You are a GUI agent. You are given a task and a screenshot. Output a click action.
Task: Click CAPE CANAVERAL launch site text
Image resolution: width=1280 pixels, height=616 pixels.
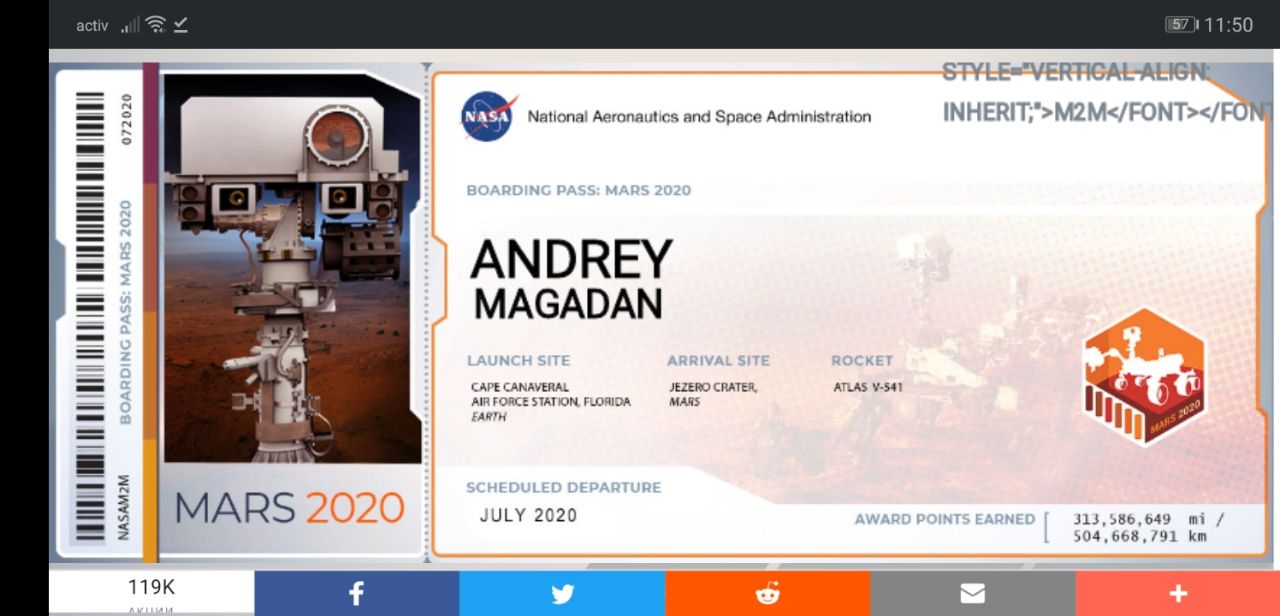(520, 387)
